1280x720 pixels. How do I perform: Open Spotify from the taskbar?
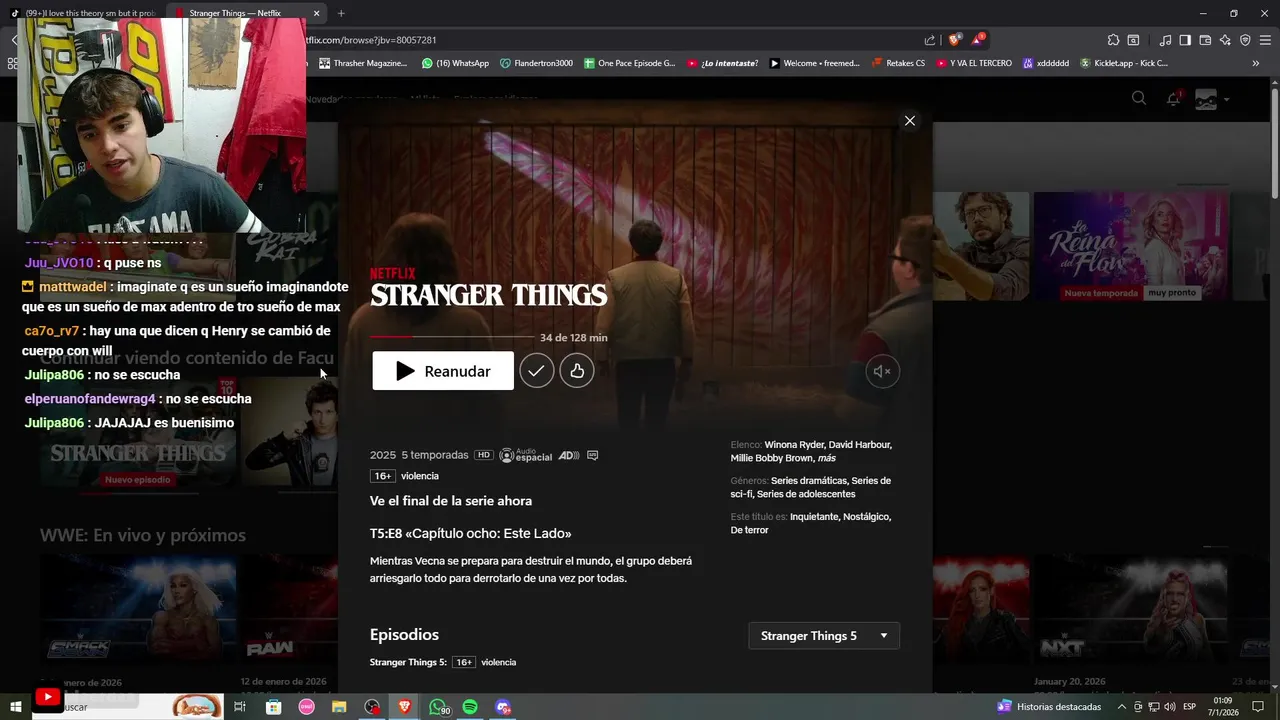coord(470,707)
